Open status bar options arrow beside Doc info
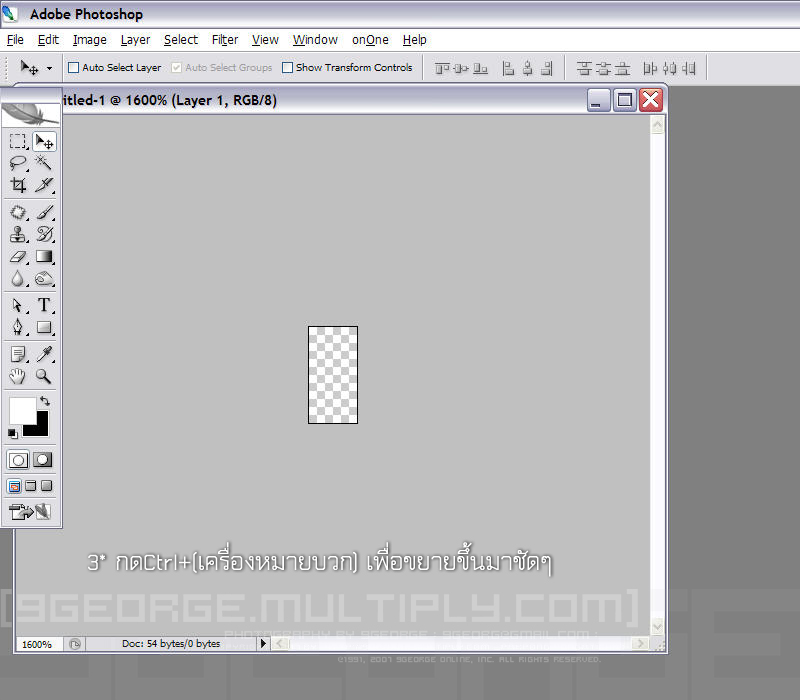 click(263, 643)
